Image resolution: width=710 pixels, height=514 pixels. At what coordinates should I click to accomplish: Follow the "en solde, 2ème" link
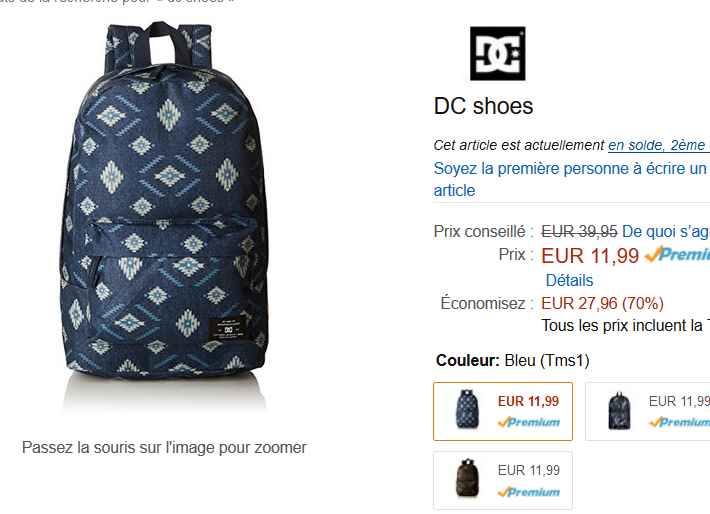tap(658, 145)
